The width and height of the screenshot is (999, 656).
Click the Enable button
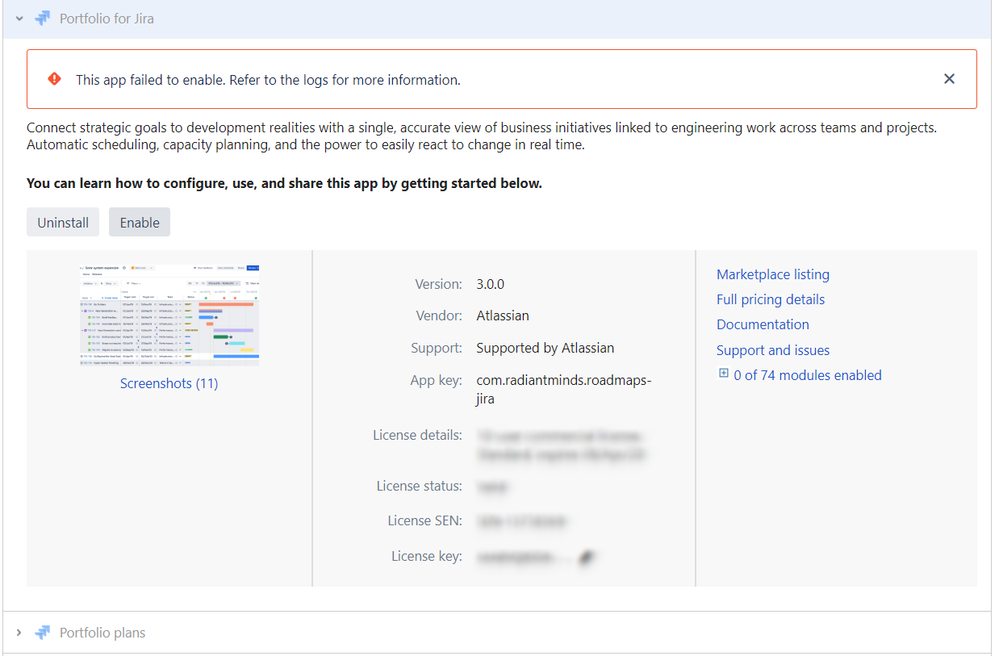[x=140, y=222]
